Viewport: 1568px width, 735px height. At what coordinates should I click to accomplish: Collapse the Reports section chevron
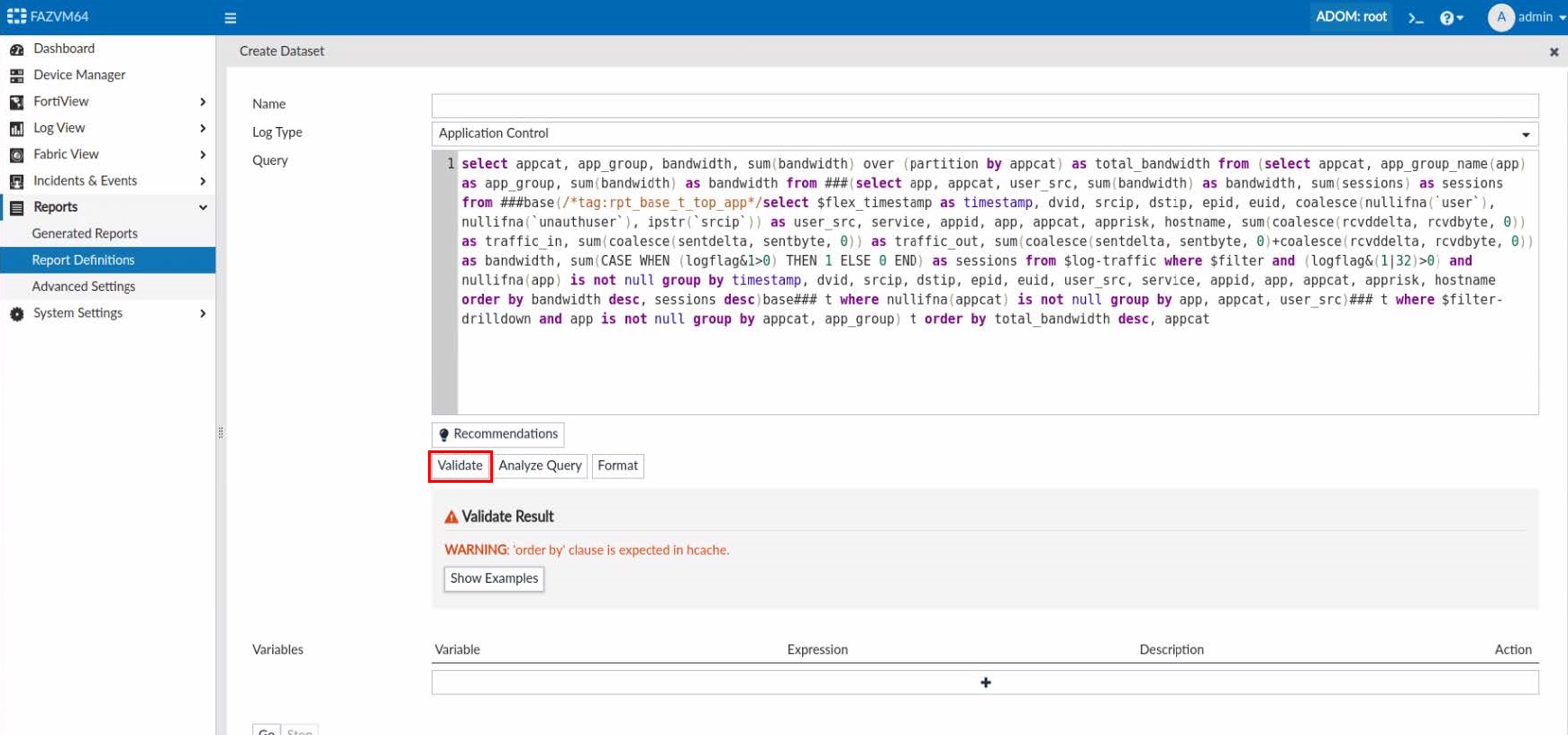tap(203, 207)
